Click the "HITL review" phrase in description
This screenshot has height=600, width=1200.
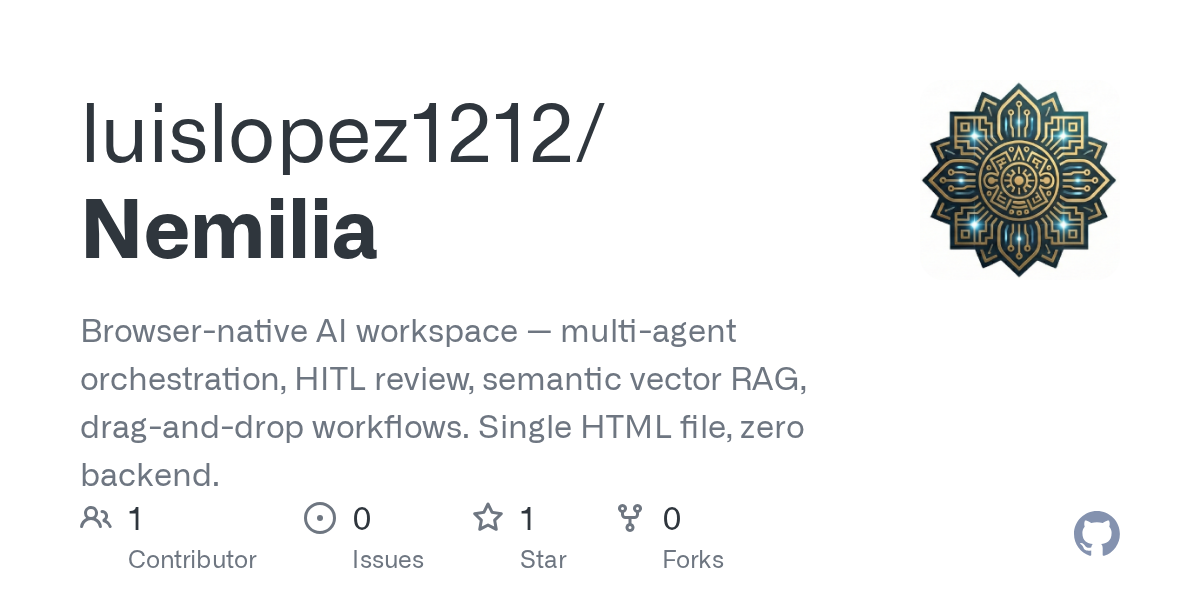pos(362,379)
